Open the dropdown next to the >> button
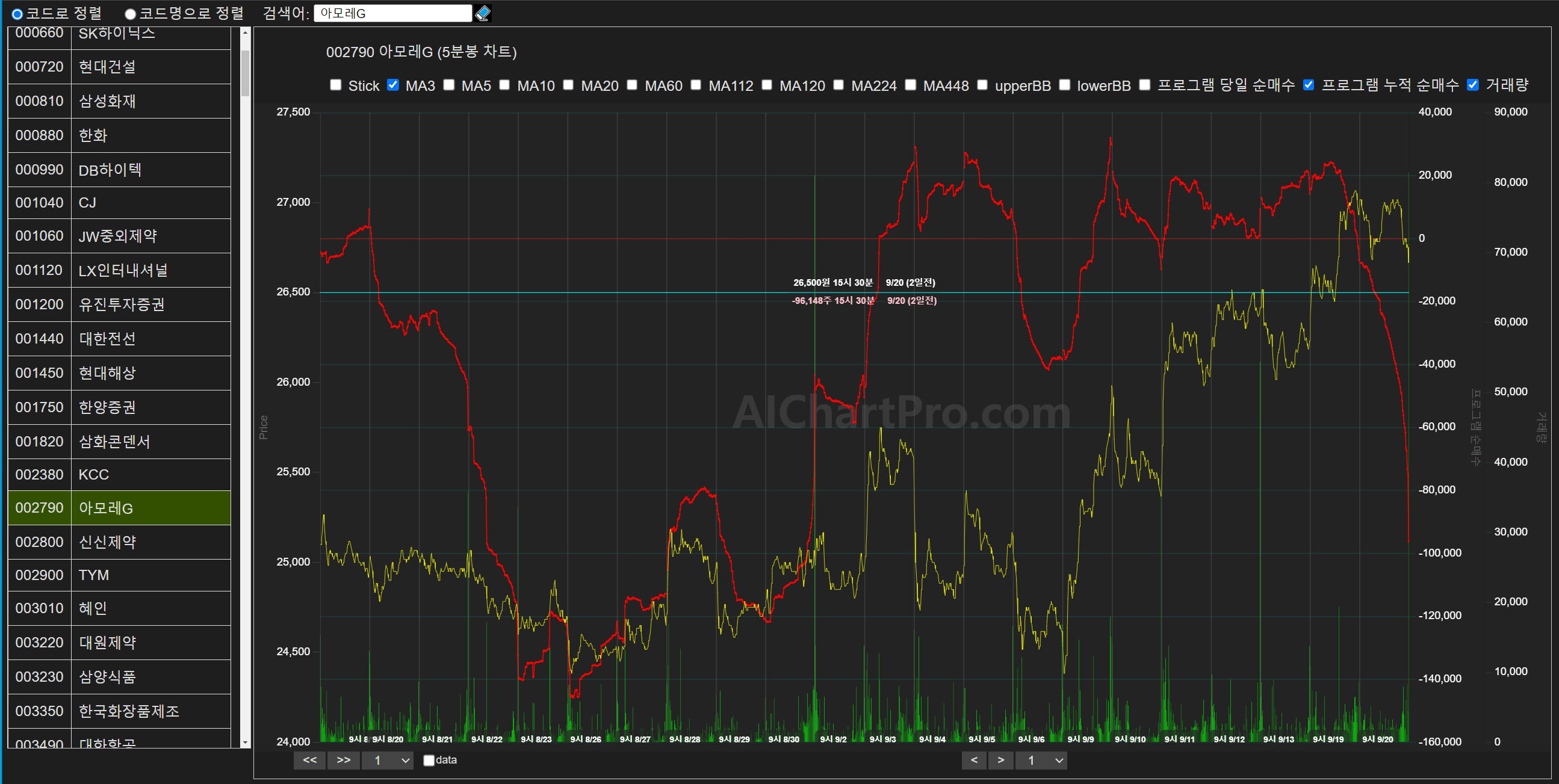Image resolution: width=1559 pixels, height=784 pixels. pyautogui.click(x=388, y=761)
